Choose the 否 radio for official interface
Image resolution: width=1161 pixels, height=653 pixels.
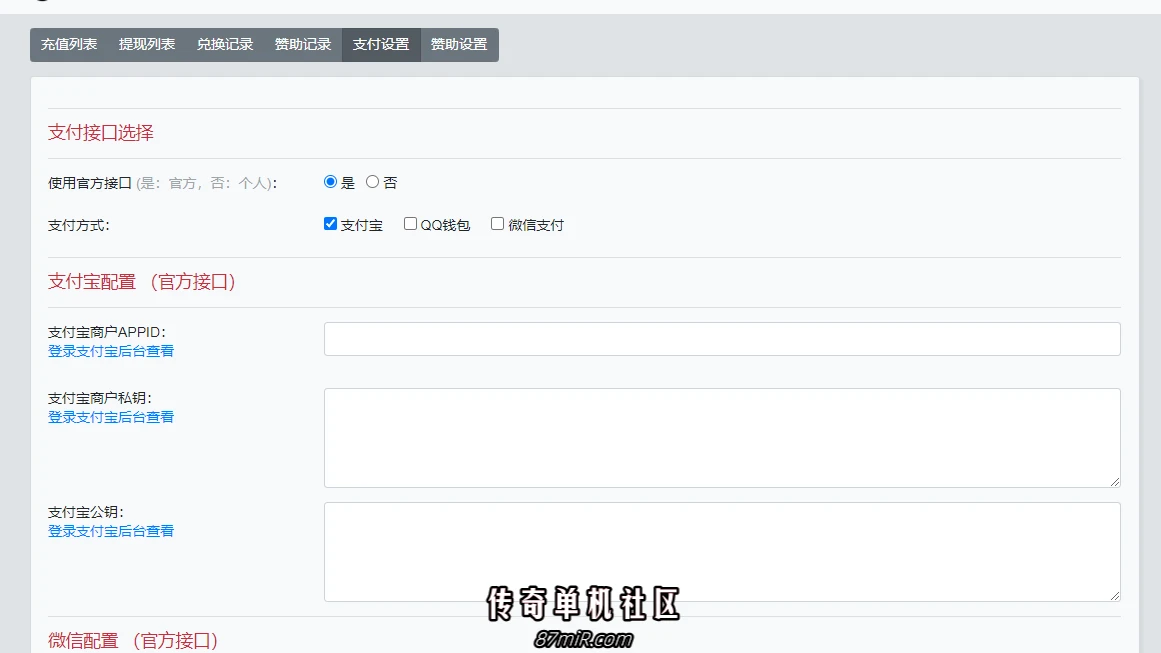pos(372,181)
